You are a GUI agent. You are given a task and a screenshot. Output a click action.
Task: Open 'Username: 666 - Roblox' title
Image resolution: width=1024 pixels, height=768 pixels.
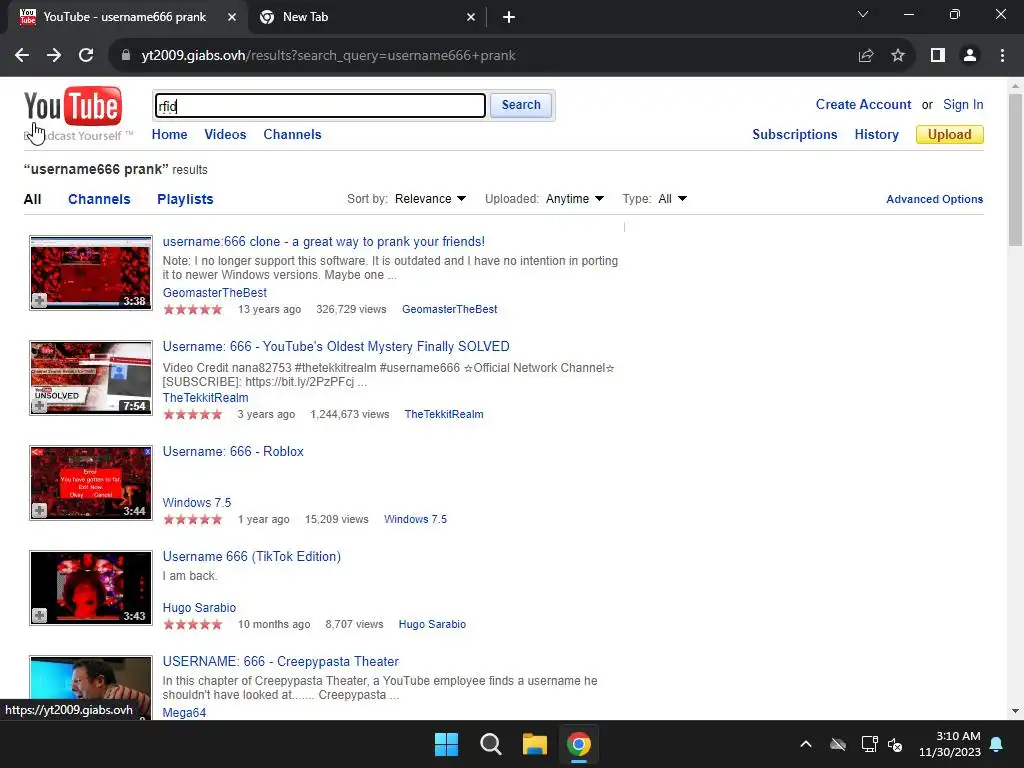233,451
